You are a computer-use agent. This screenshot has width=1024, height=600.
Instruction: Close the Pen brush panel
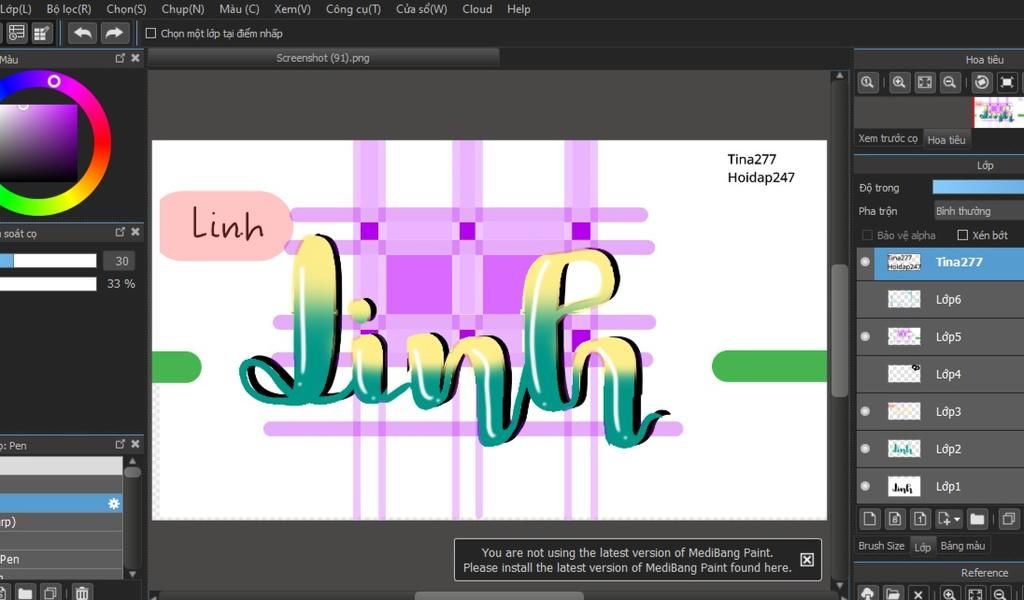point(135,444)
